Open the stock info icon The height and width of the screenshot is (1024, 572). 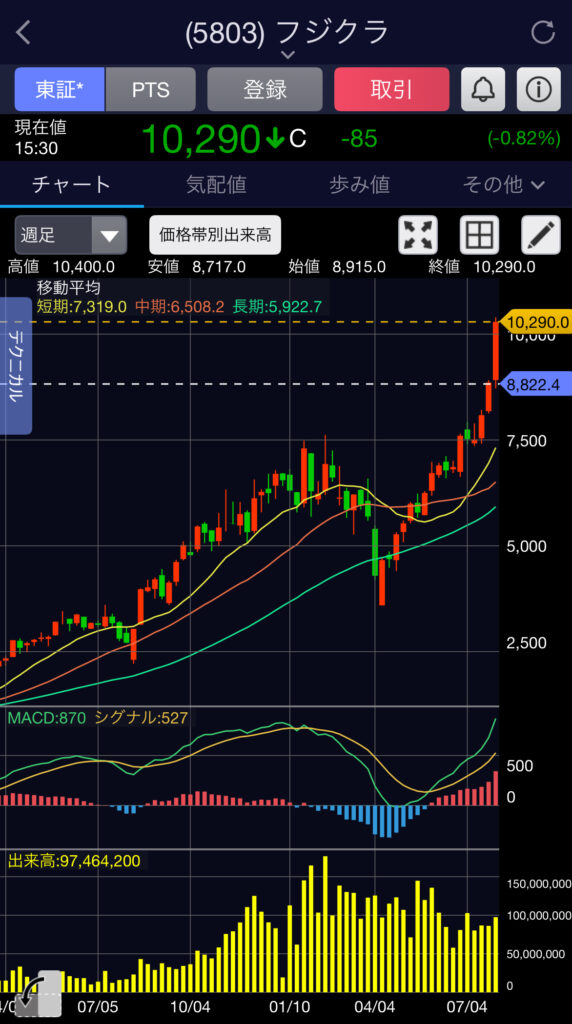point(539,89)
